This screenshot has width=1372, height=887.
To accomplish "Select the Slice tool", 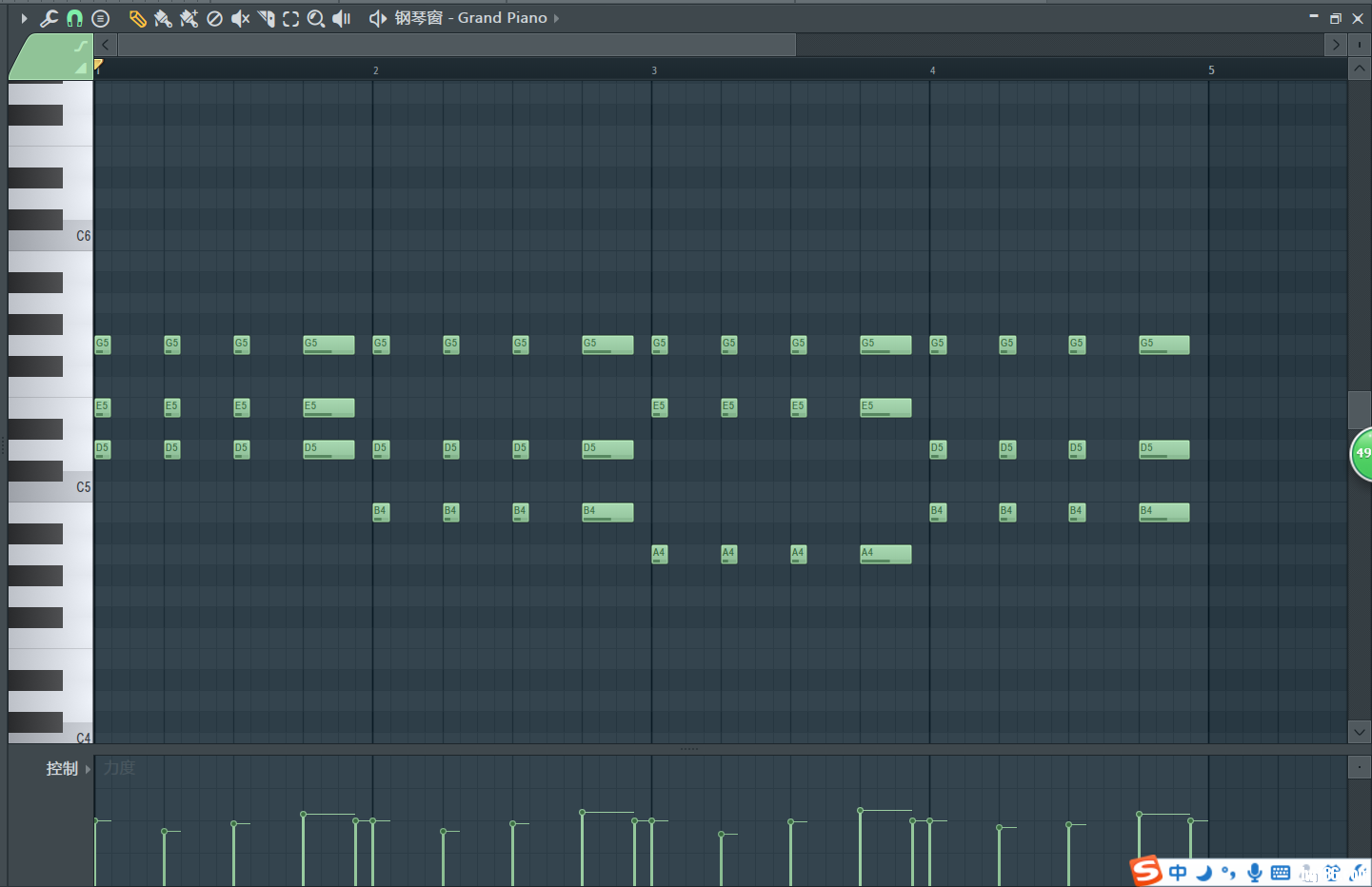I will click(266, 18).
